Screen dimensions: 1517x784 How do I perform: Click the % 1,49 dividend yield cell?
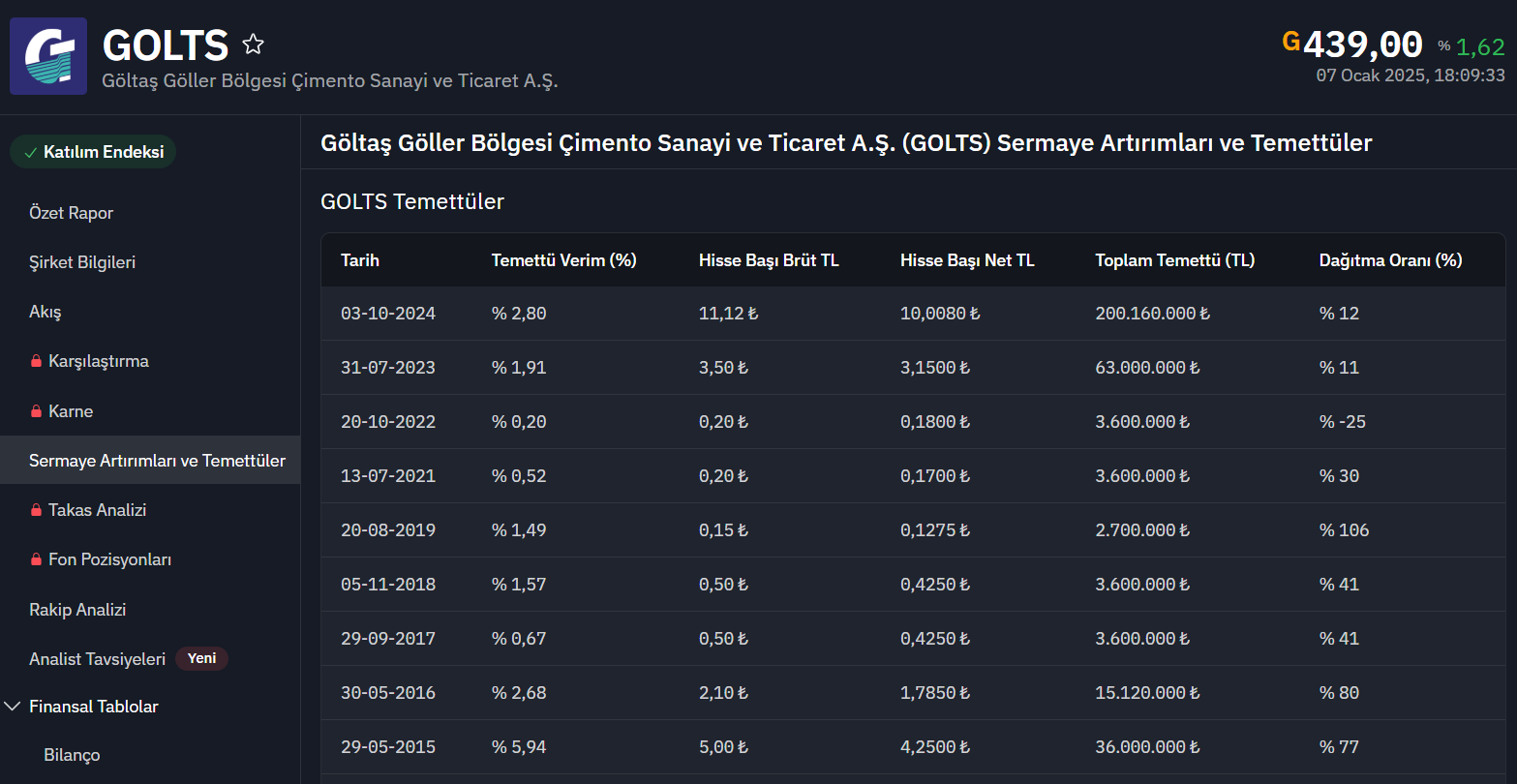pyautogui.click(x=519, y=530)
